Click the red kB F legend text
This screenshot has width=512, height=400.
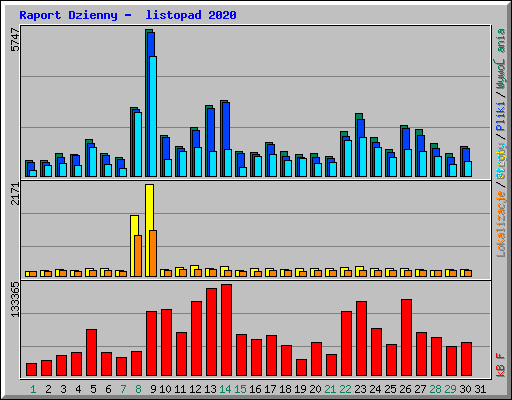point(501,365)
